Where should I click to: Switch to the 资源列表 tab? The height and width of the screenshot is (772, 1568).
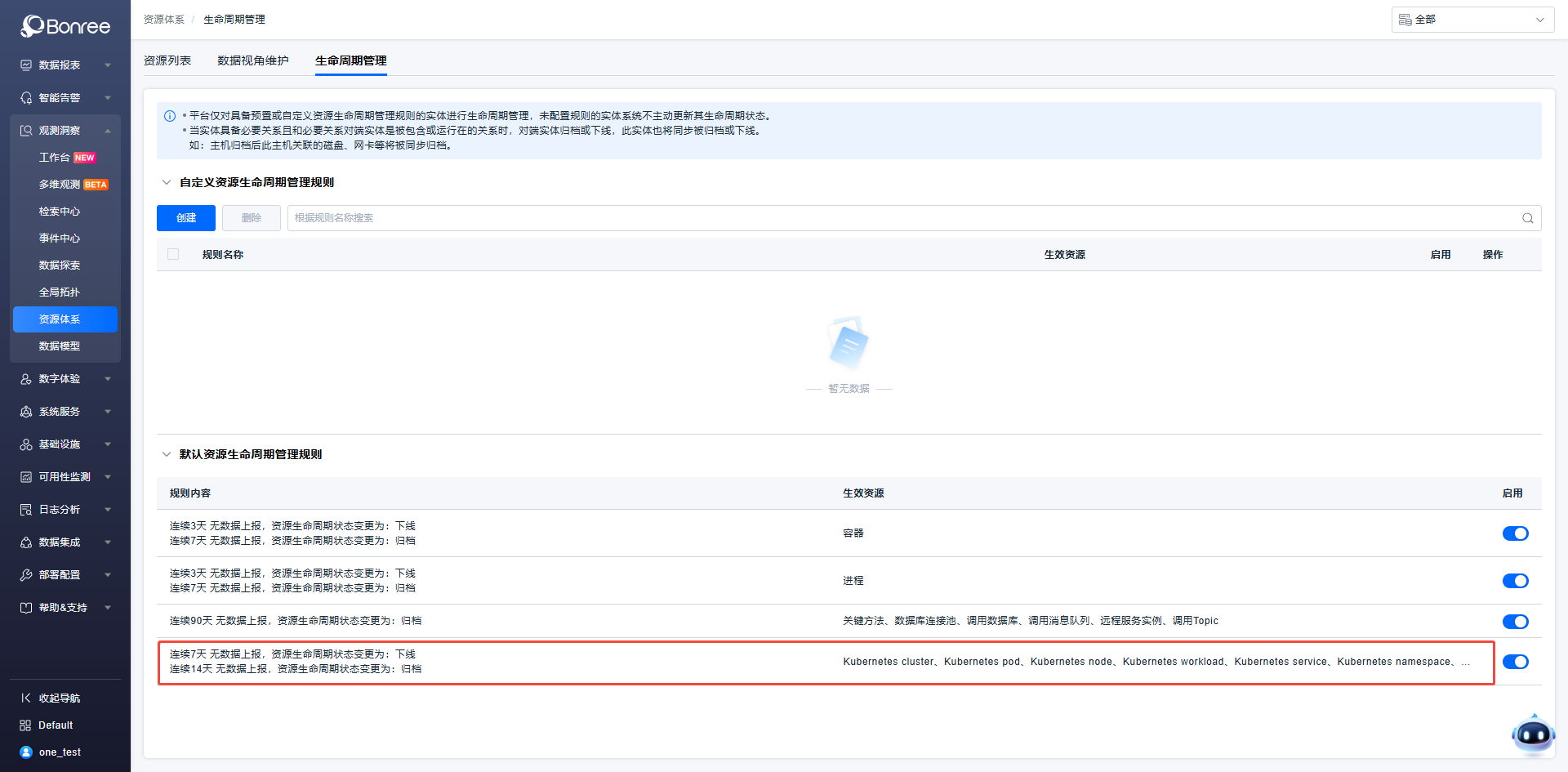pyautogui.click(x=167, y=60)
